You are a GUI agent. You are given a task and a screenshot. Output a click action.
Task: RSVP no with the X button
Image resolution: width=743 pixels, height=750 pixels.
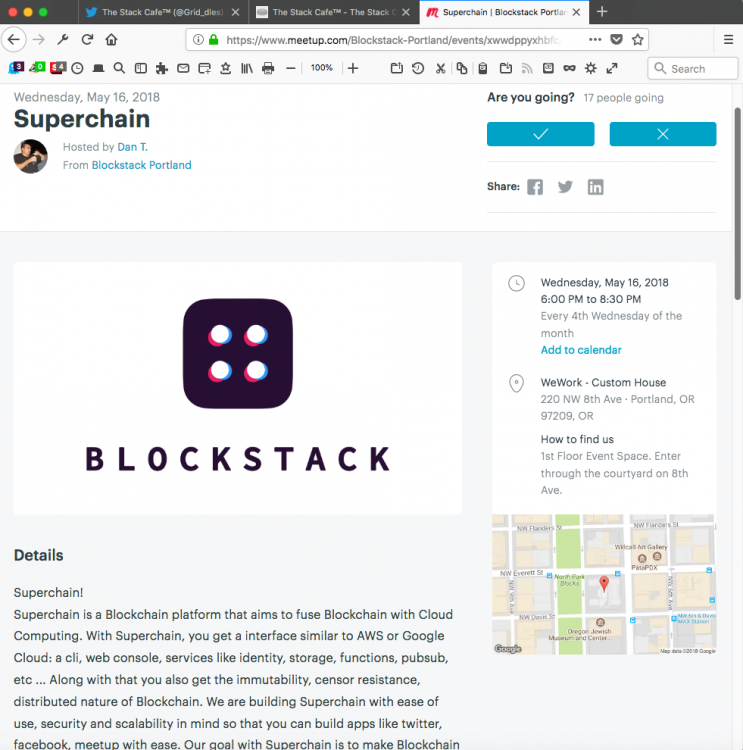663,134
